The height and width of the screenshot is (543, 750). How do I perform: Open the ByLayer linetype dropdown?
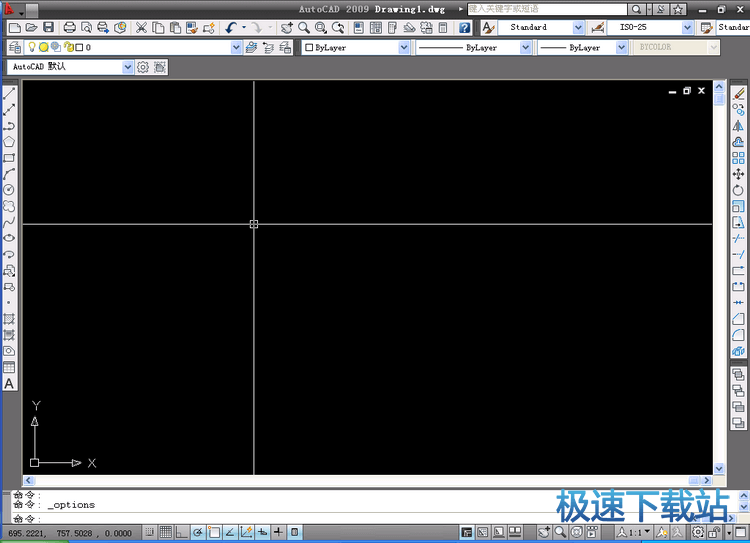[526, 47]
